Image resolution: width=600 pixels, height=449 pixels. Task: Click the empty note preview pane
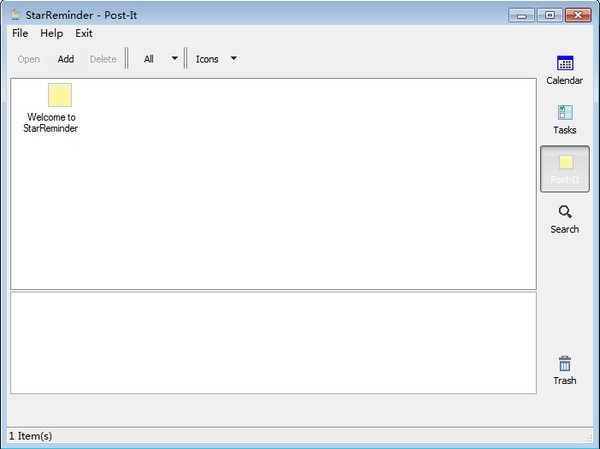(x=273, y=343)
